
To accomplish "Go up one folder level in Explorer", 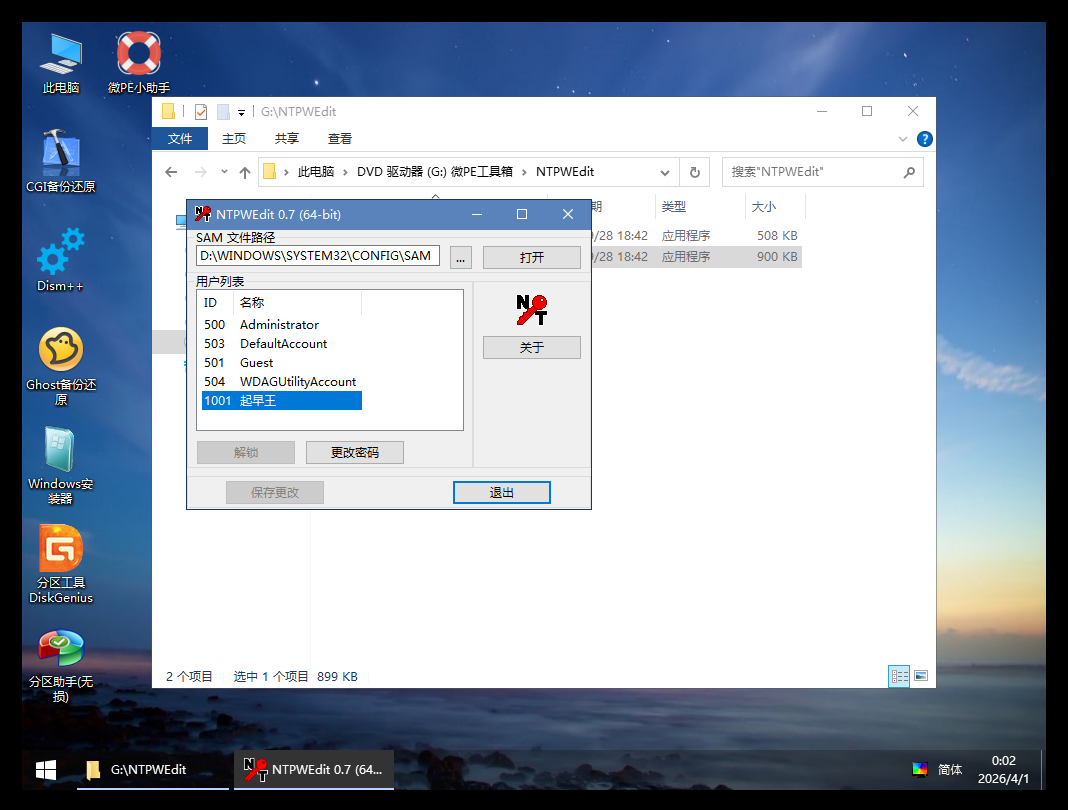I will pyautogui.click(x=245, y=172).
